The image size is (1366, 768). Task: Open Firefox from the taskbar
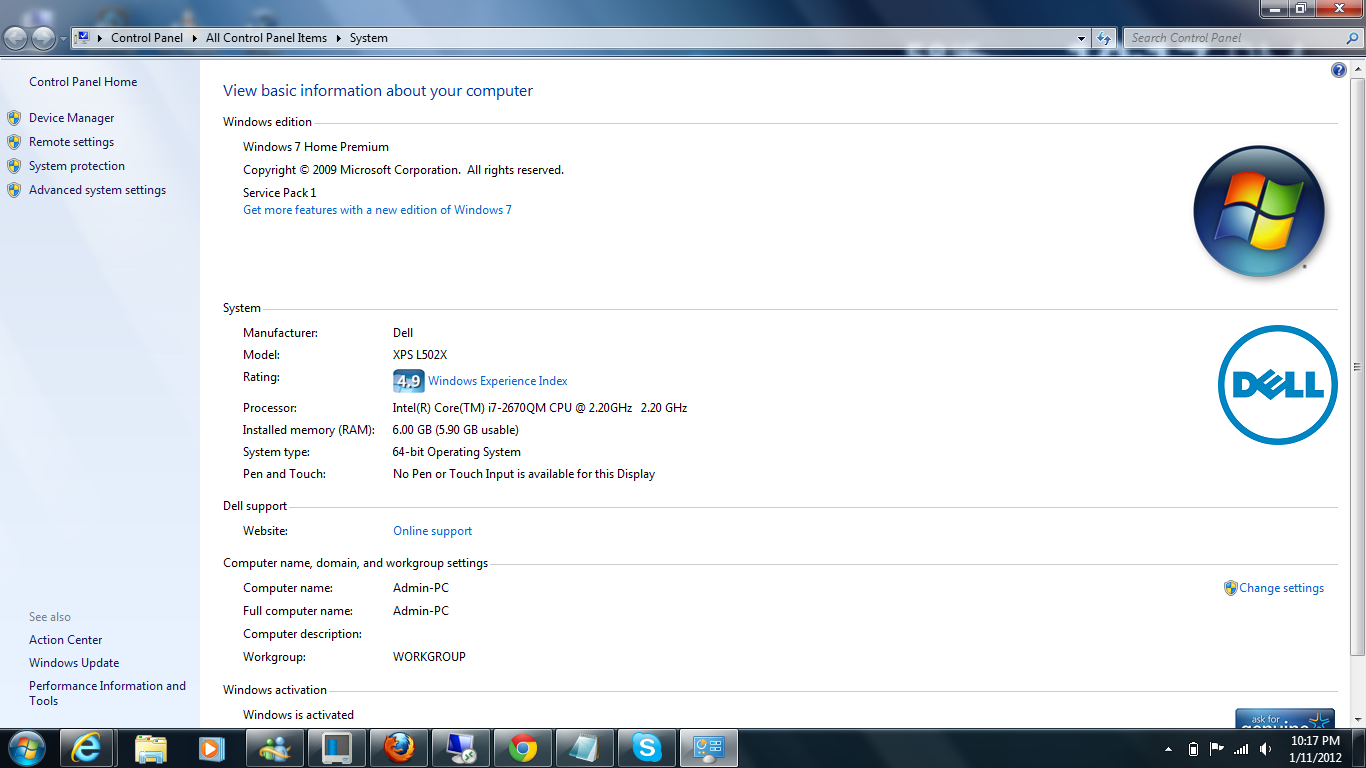(x=398, y=747)
